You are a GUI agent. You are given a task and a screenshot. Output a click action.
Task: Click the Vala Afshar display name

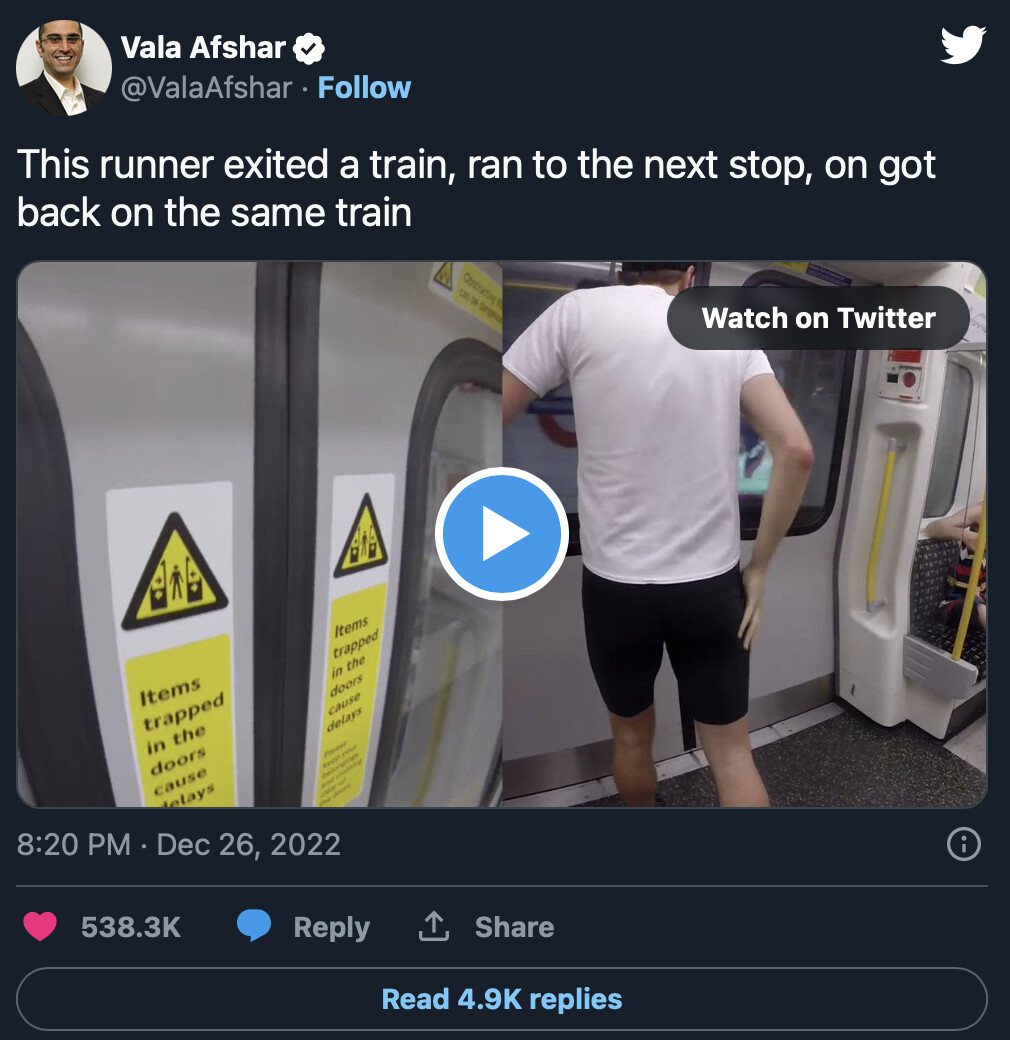[203, 48]
